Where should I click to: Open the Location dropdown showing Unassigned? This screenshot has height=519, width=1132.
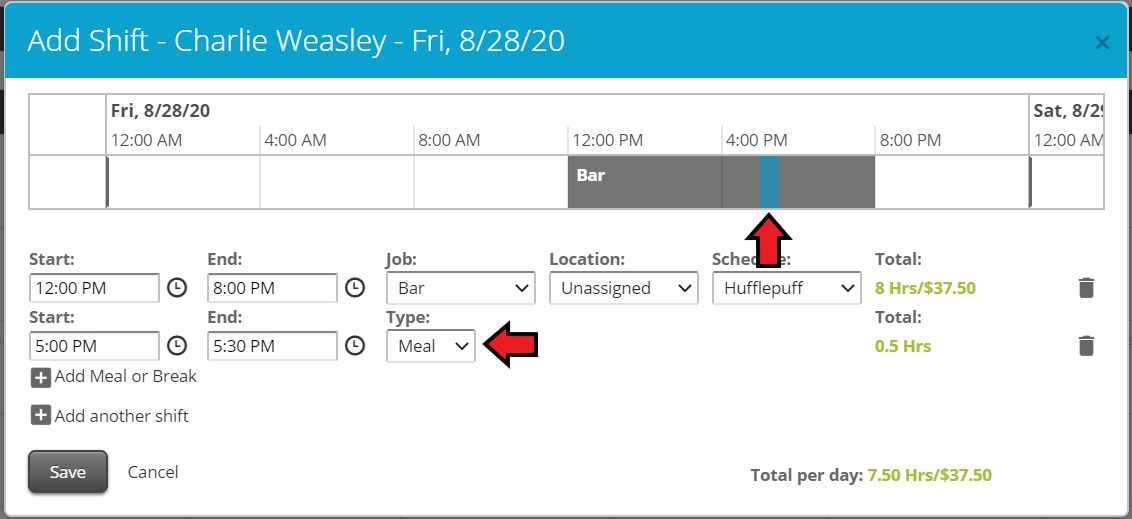[x=624, y=288]
